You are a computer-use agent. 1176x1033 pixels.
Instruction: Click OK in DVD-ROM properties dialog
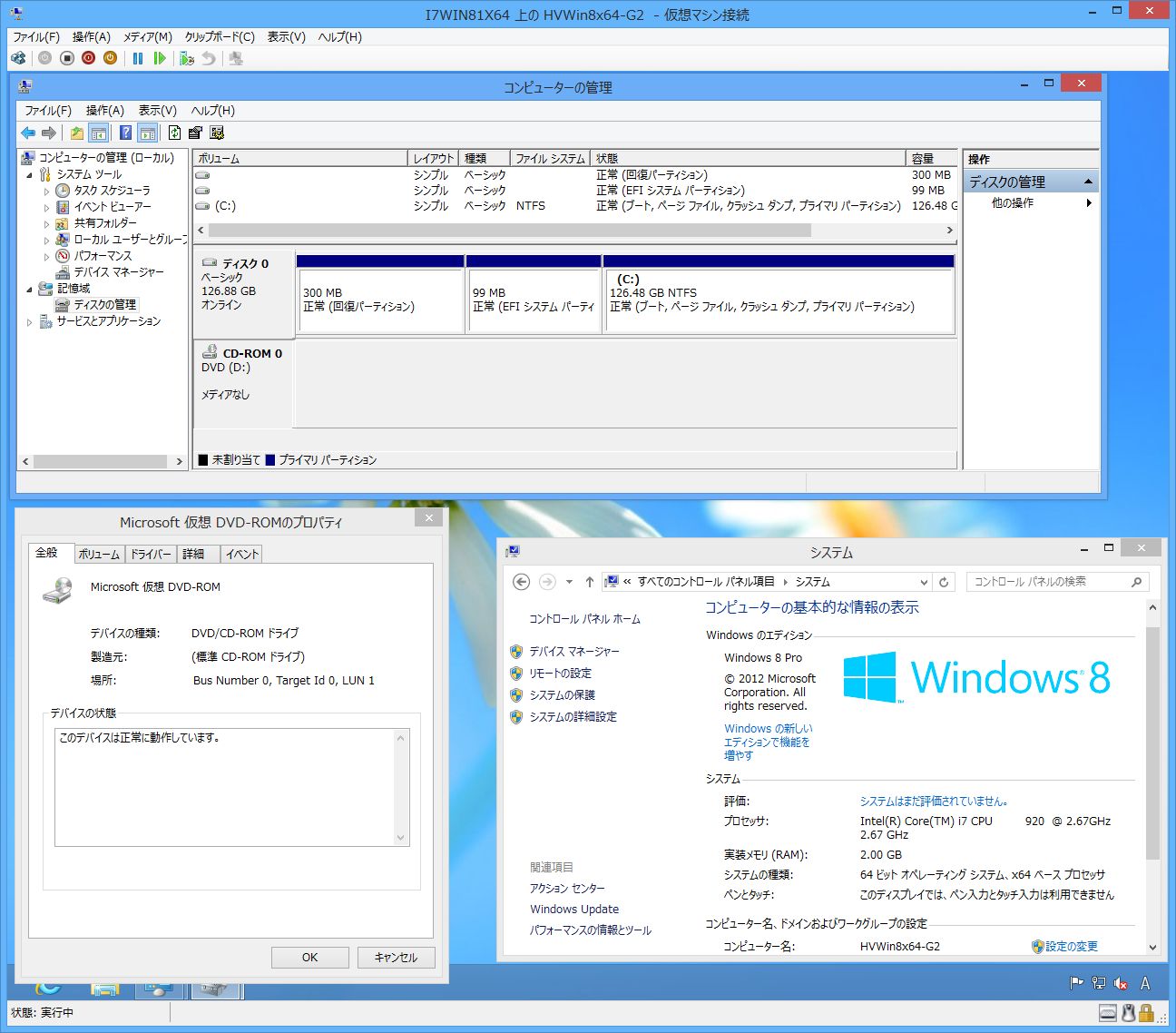310,958
